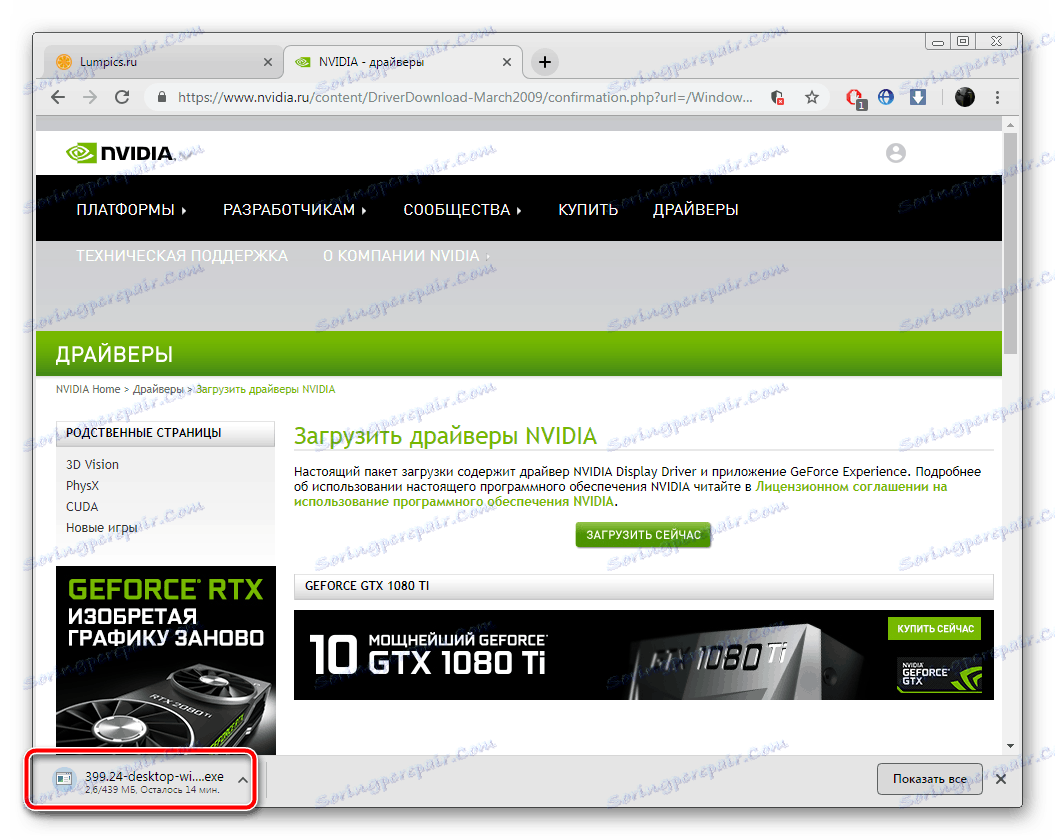This screenshot has height=840, width=1055.
Task: Open the NVIDIA user account icon
Action: click(896, 153)
